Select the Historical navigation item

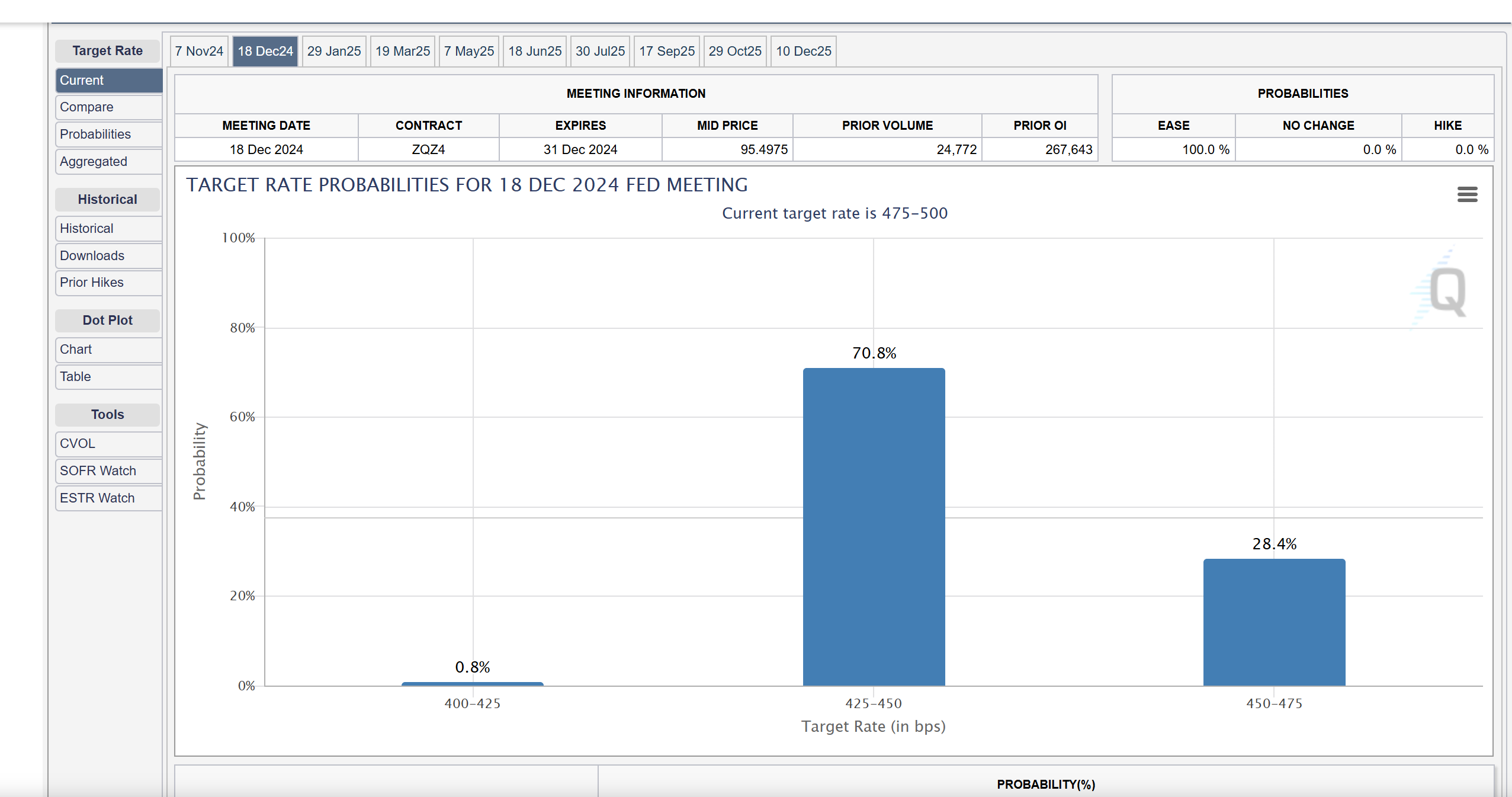(84, 227)
